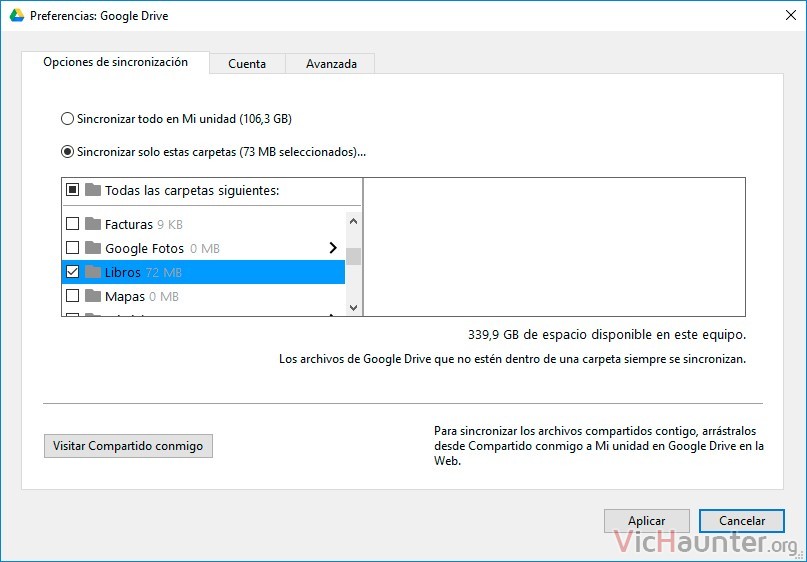Click the Libros folder icon
807x562 pixels.
point(93,272)
